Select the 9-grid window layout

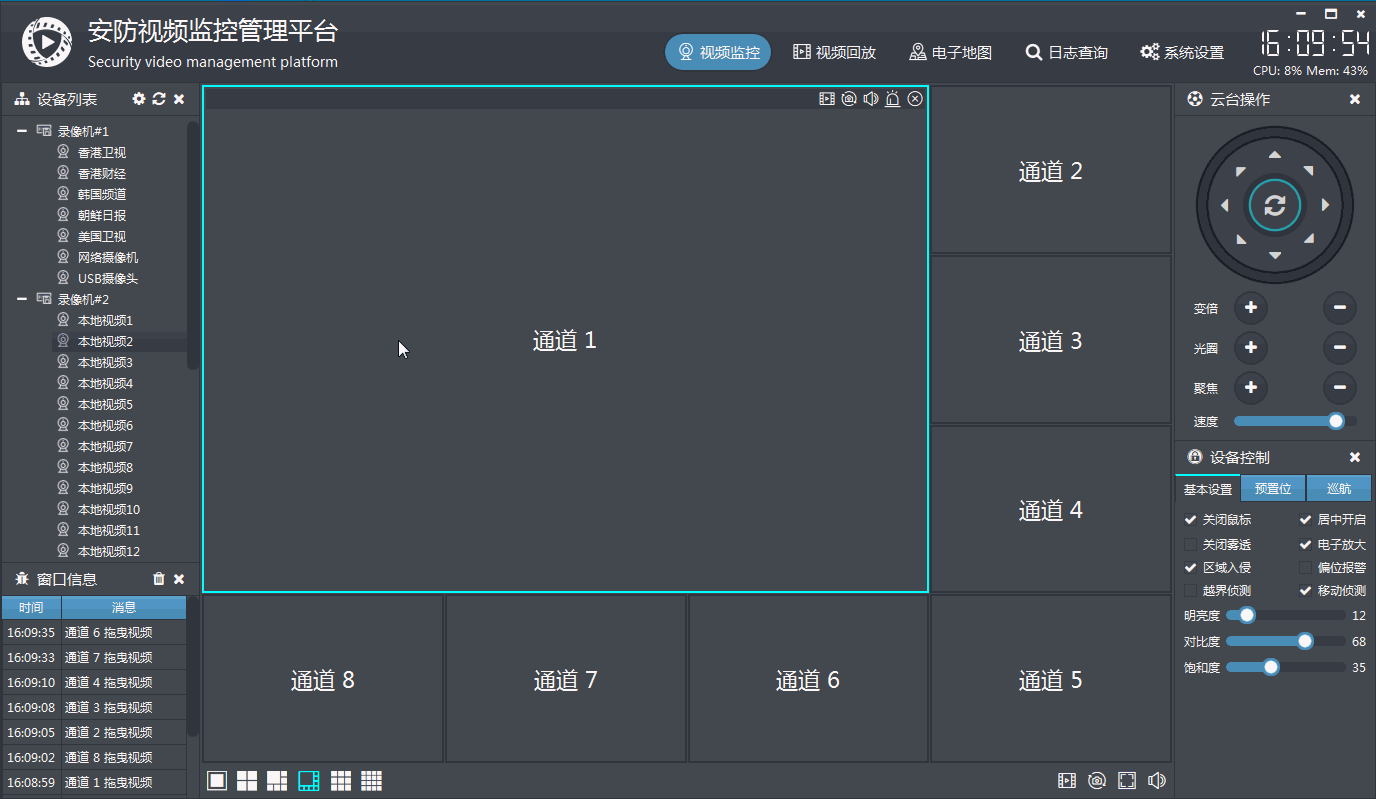(x=340, y=780)
